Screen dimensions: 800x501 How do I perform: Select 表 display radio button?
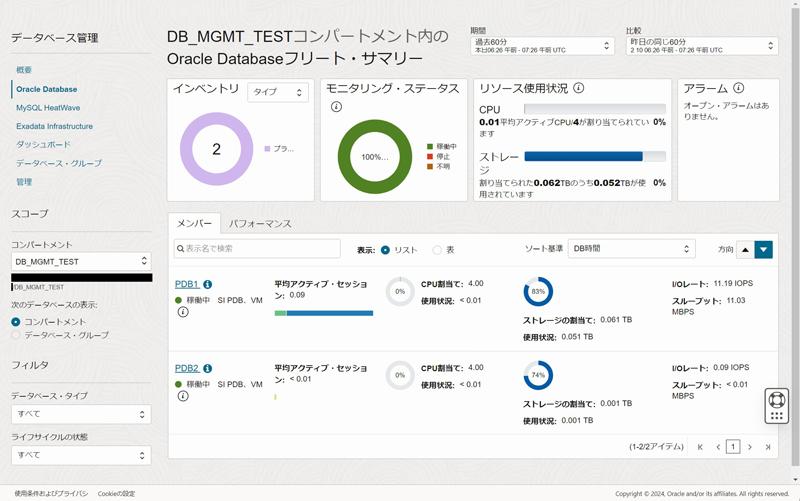point(437,250)
